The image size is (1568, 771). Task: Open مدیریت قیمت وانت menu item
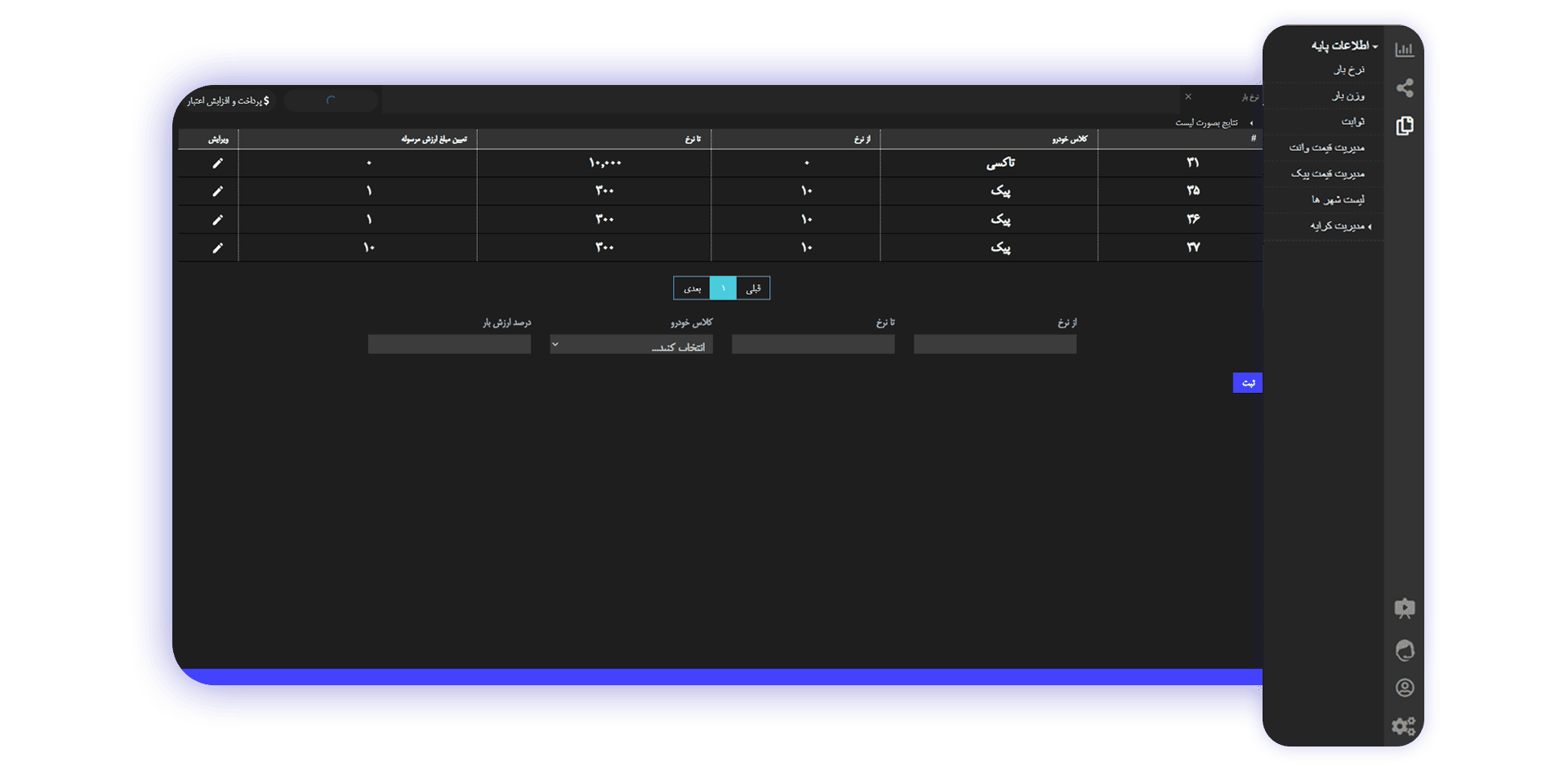coord(1327,148)
